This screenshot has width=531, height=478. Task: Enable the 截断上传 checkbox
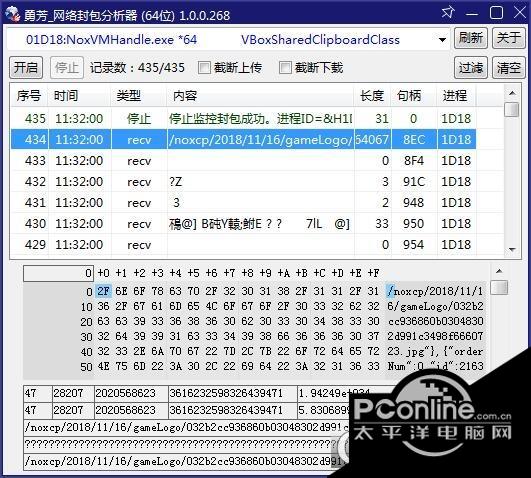pos(204,67)
